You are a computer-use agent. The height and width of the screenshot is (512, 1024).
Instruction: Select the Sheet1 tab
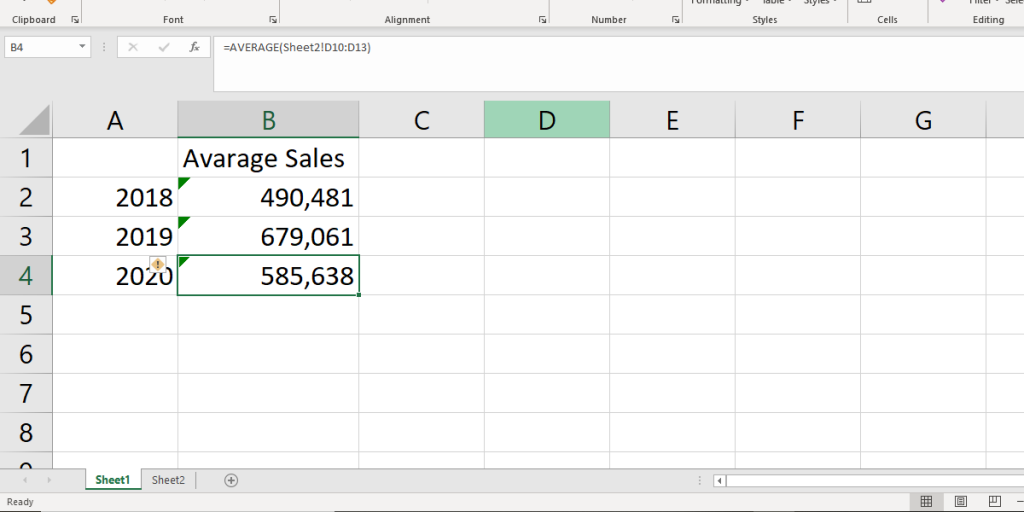pos(112,480)
